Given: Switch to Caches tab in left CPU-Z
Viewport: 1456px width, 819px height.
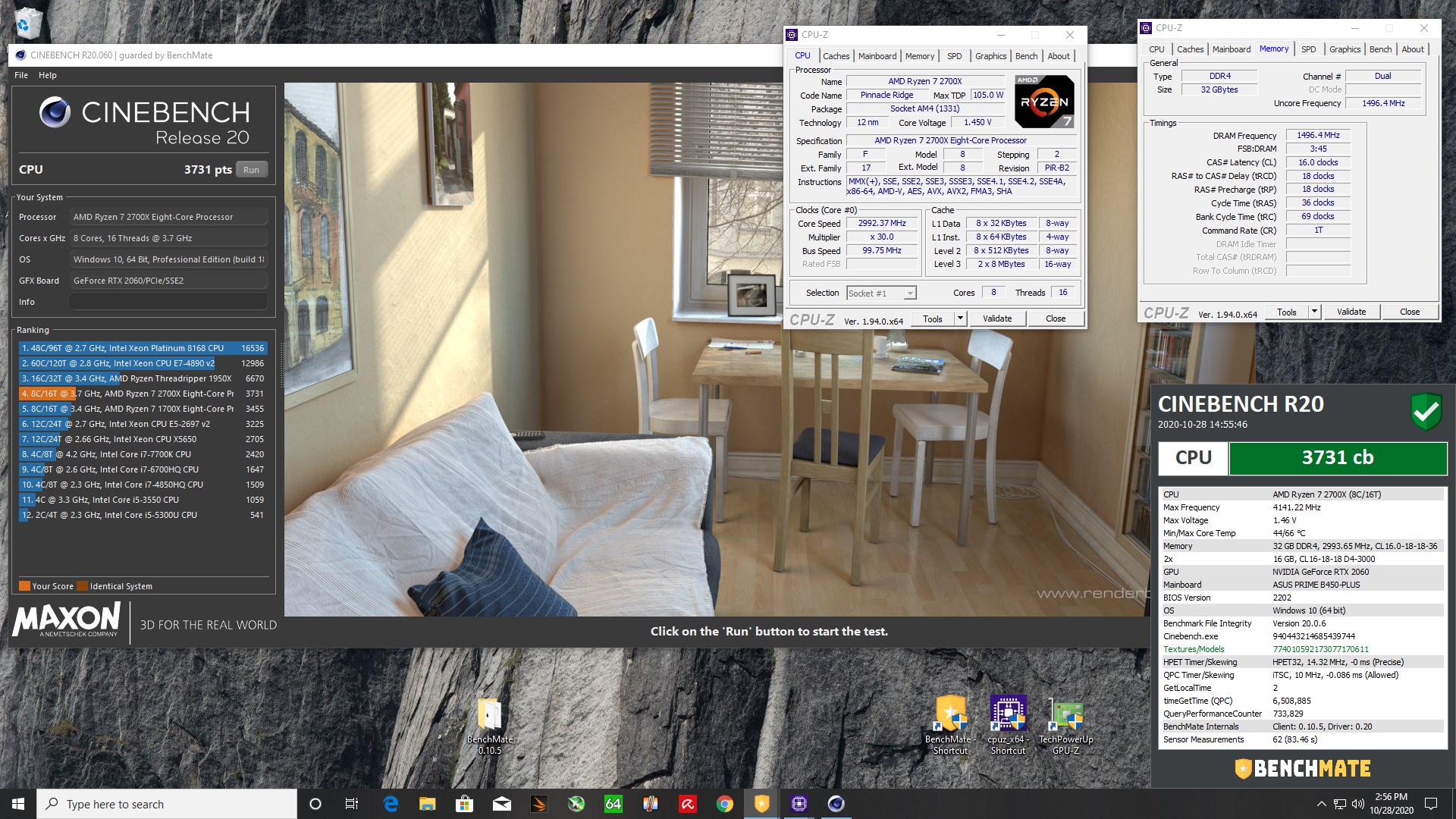Looking at the screenshot, I should tap(836, 56).
